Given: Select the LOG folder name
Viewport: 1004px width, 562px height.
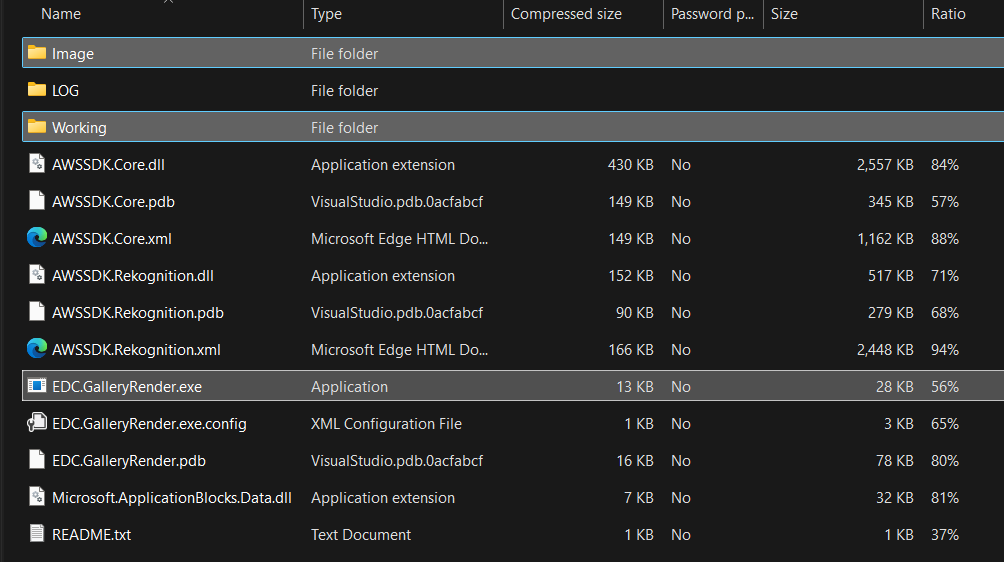Looking at the screenshot, I should click(65, 91).
